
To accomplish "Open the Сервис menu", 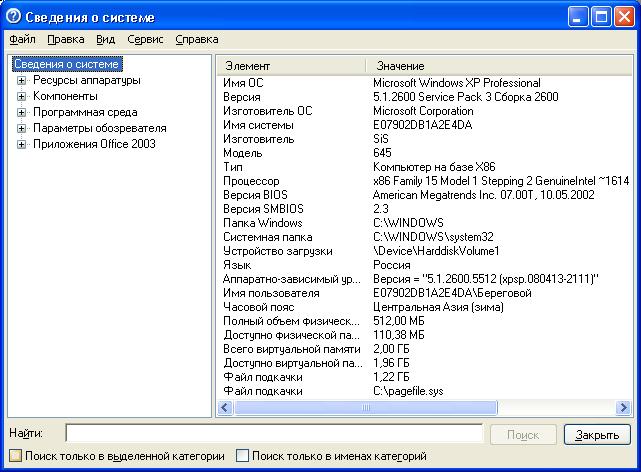I will coord(145,39).
